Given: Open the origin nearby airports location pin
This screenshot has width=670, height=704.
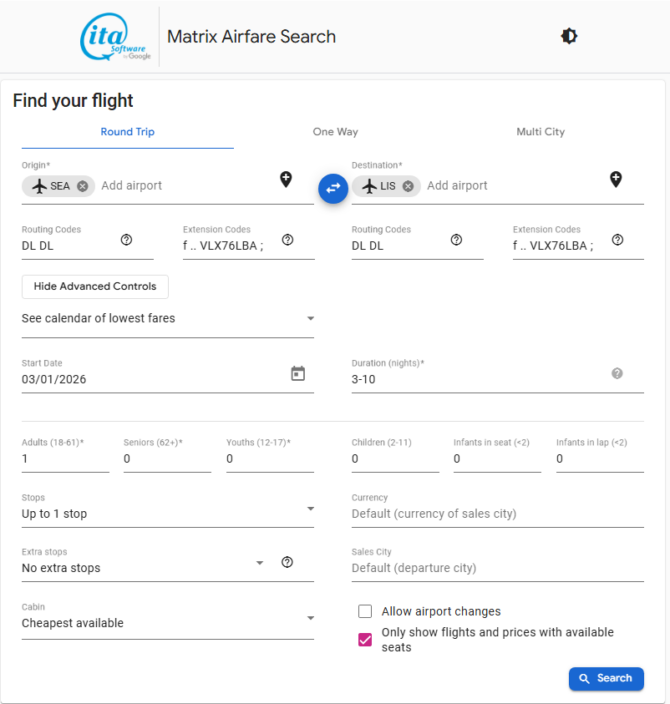Looking at the screenshot, I should click(x=286, y=179).
